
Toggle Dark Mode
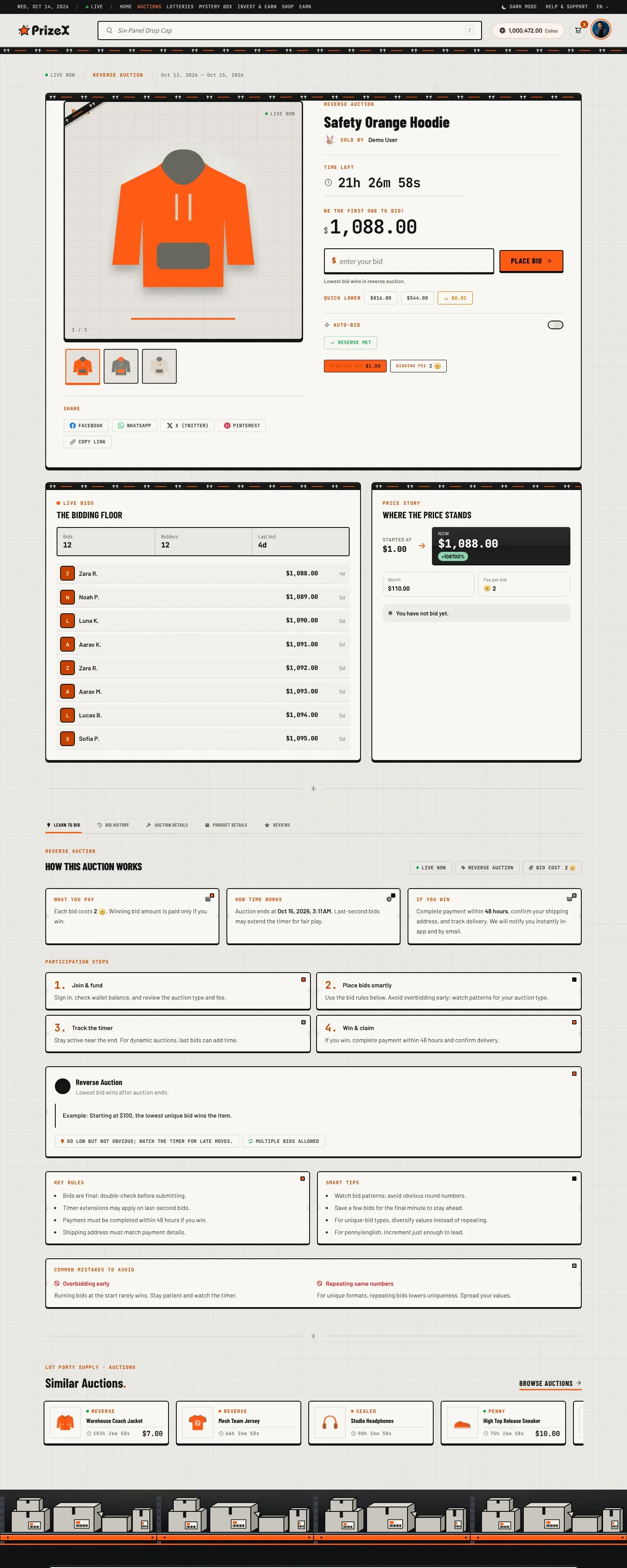pos(519,7)
